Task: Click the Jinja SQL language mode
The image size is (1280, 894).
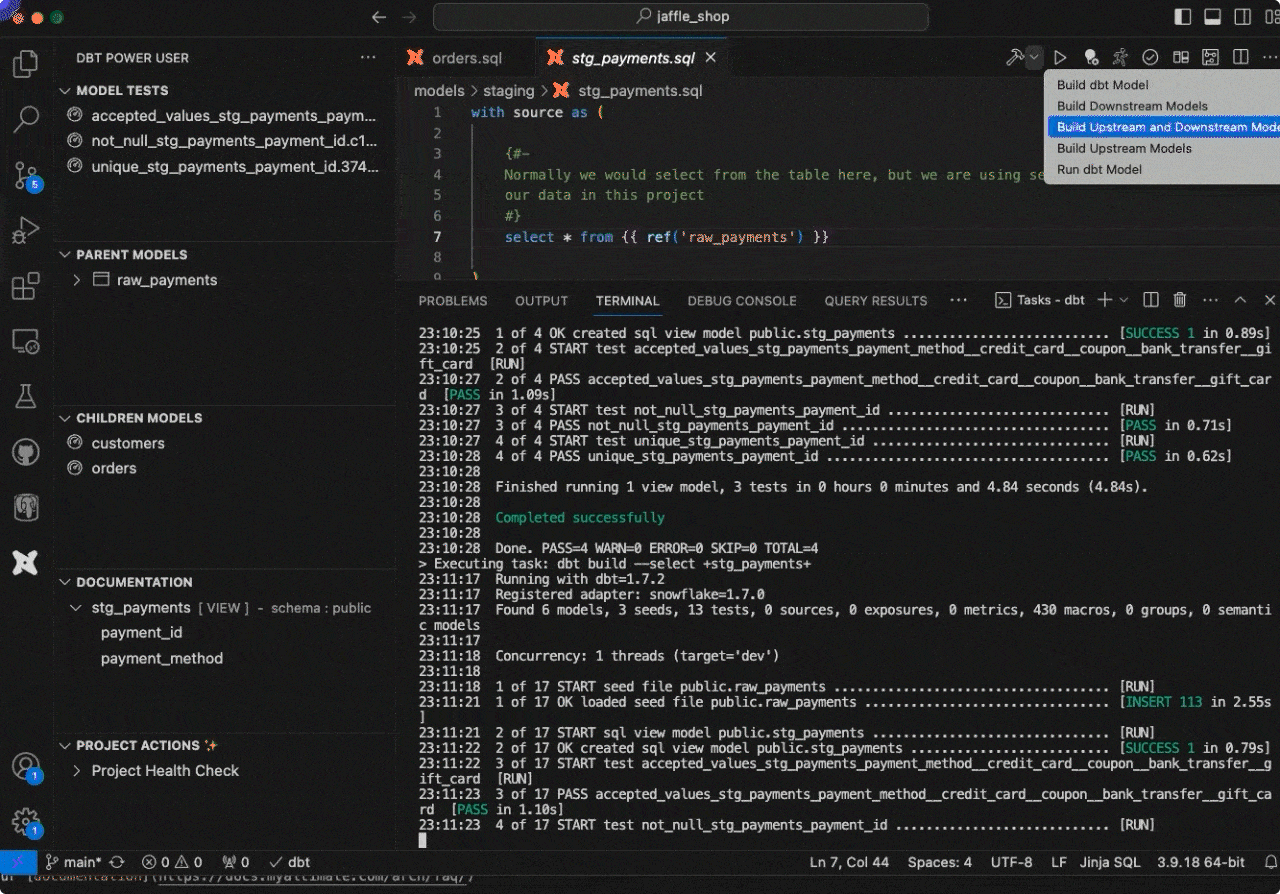Action: coord(1111,862)
